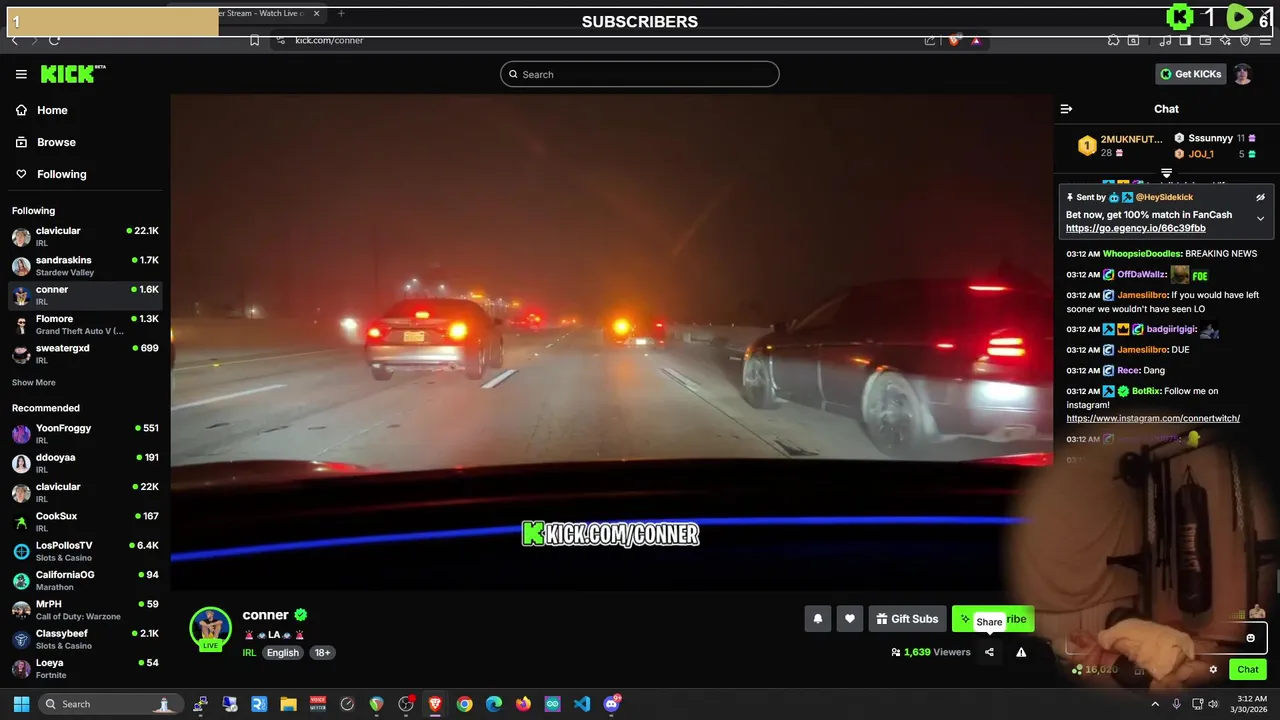Click the Gift Subs button
This screenshot has width=1280, height=720.
coord(907,619)
